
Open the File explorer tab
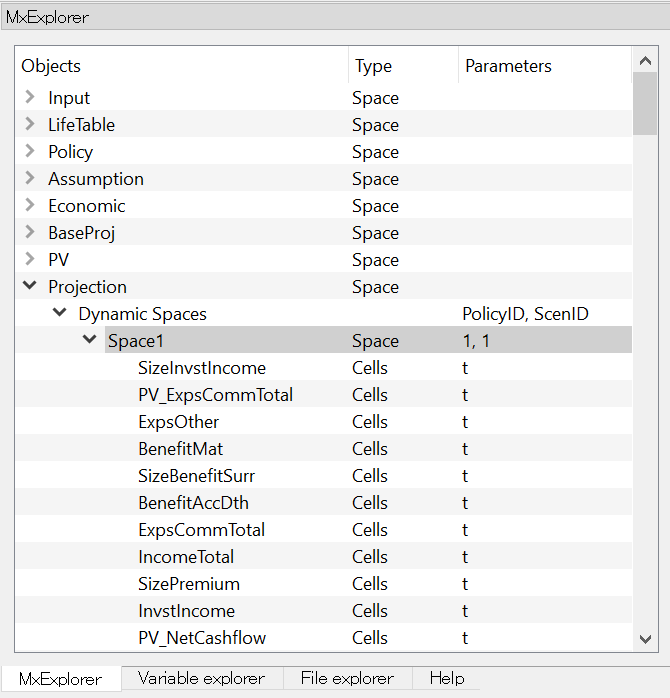pyautogui.click(x=348, y=678)
